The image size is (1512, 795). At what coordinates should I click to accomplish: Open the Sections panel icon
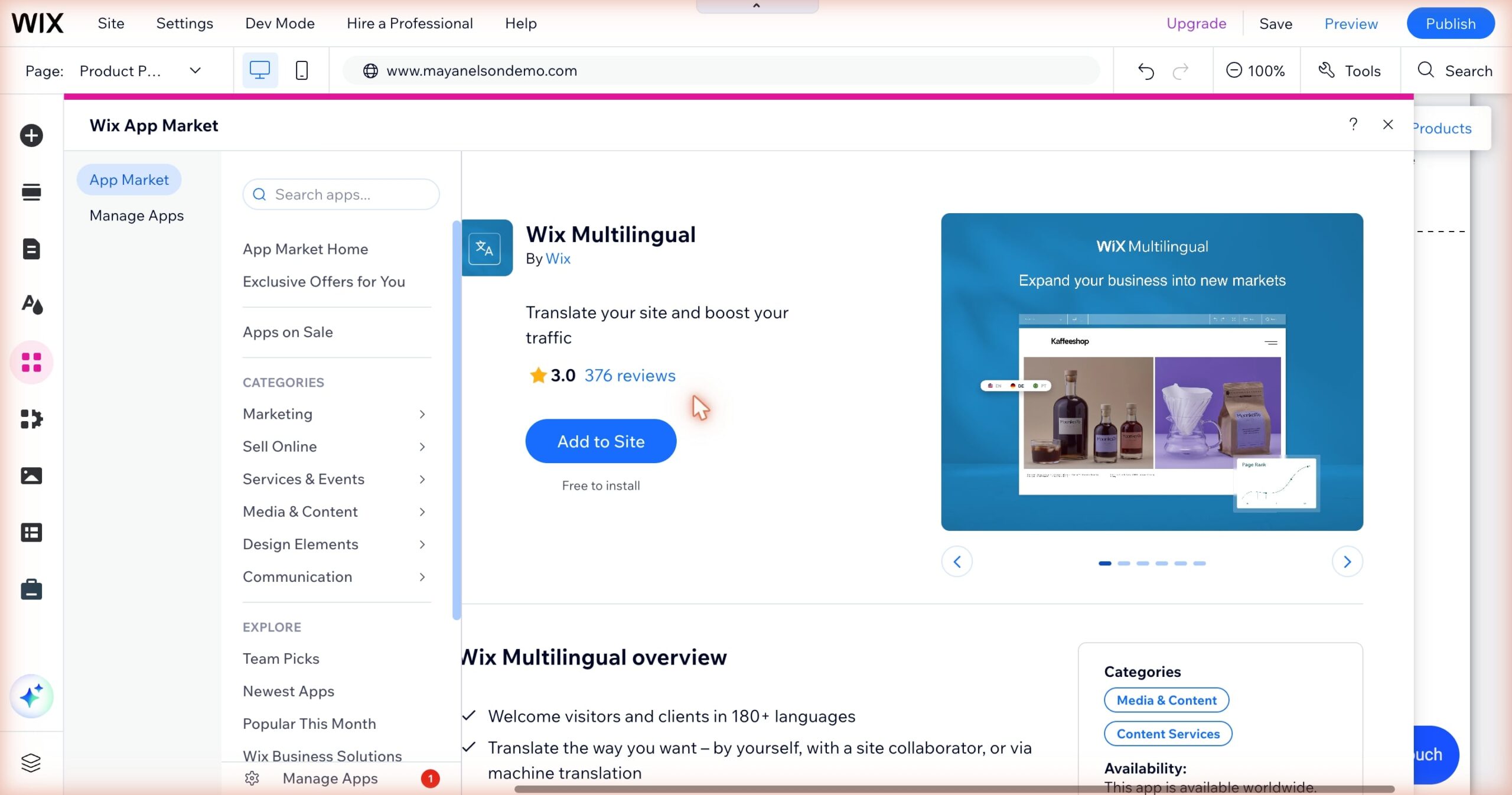(x=31, y=192)
